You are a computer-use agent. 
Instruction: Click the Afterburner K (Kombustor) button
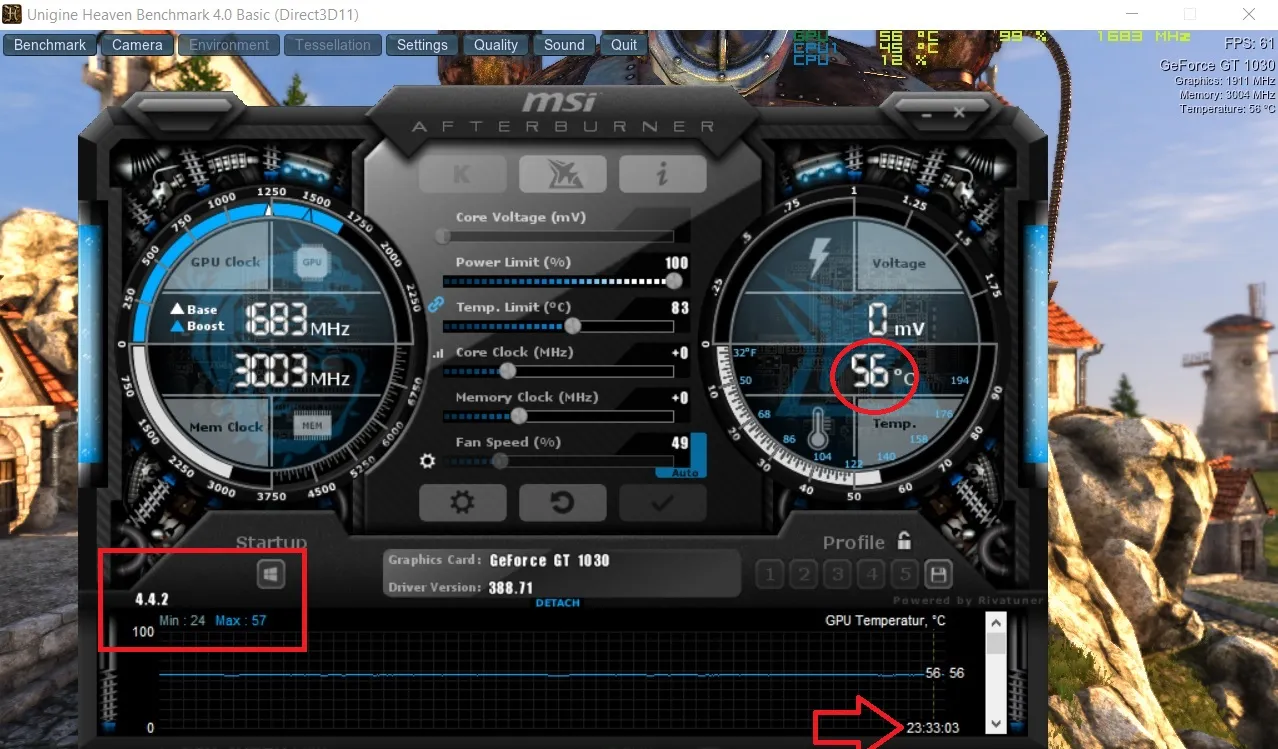(x=461, y=174)
